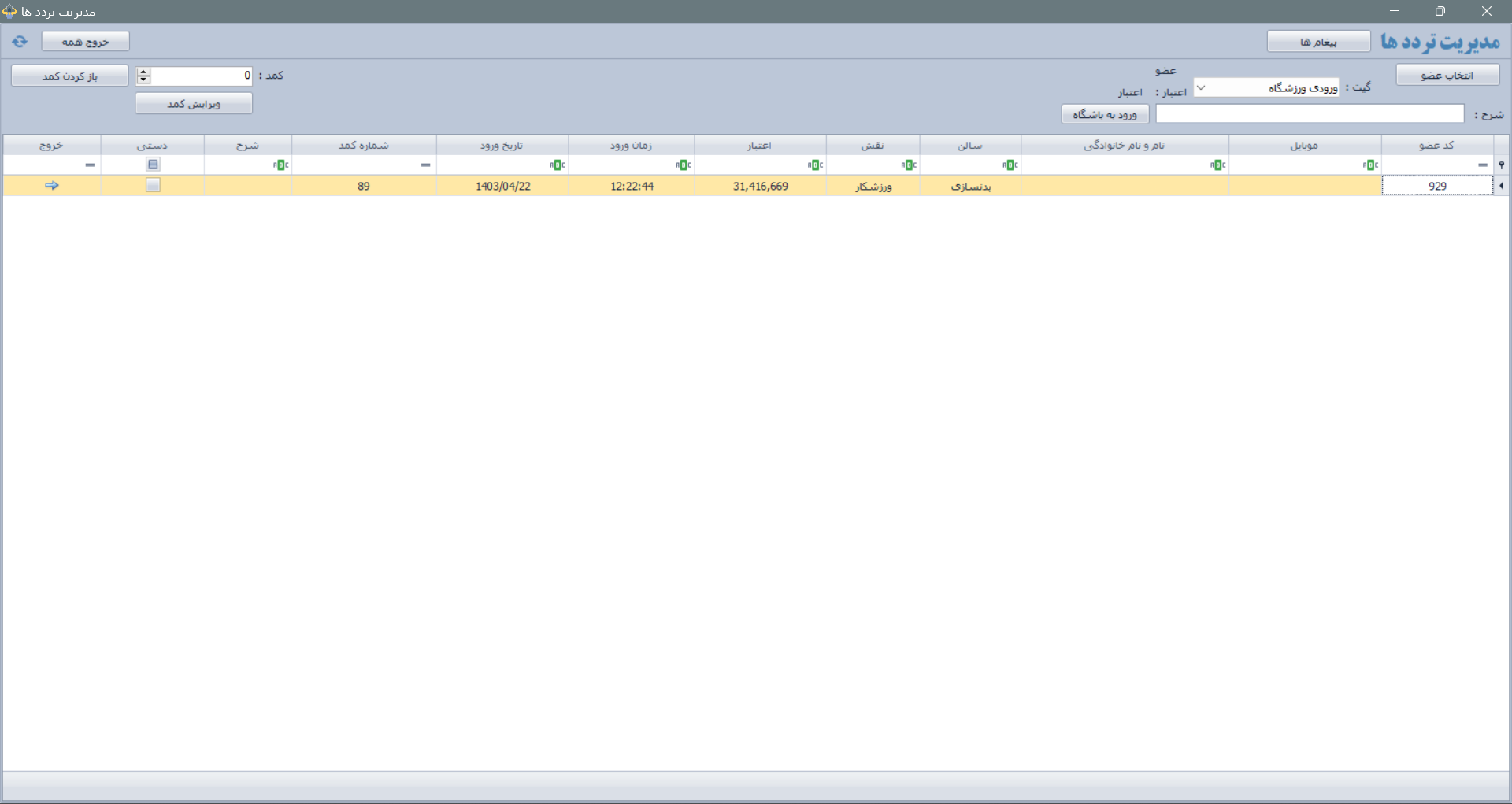Click filter operator icon in تاریخ ورود column

point(557,165)
